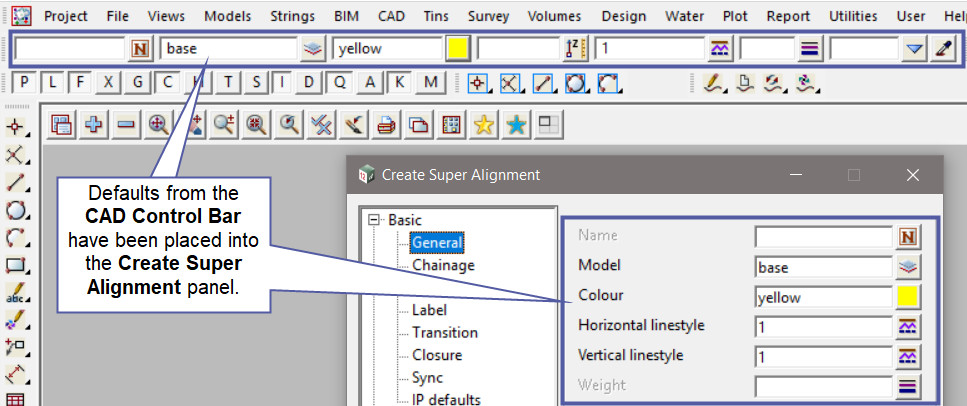This screenshot has height=406, width=967.
Task: Click the yellow Colour swatch in panel
Action: coord(909,297)
